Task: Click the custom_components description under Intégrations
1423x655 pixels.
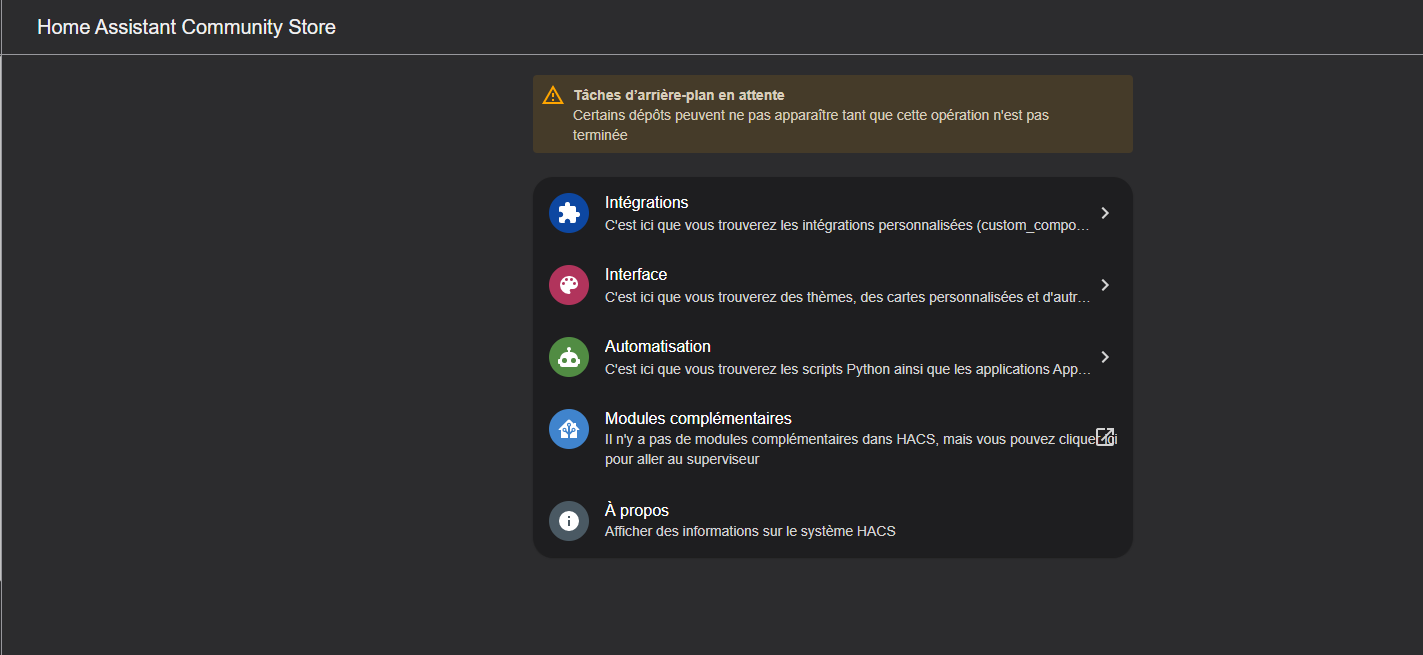Action: pos(846,225)
